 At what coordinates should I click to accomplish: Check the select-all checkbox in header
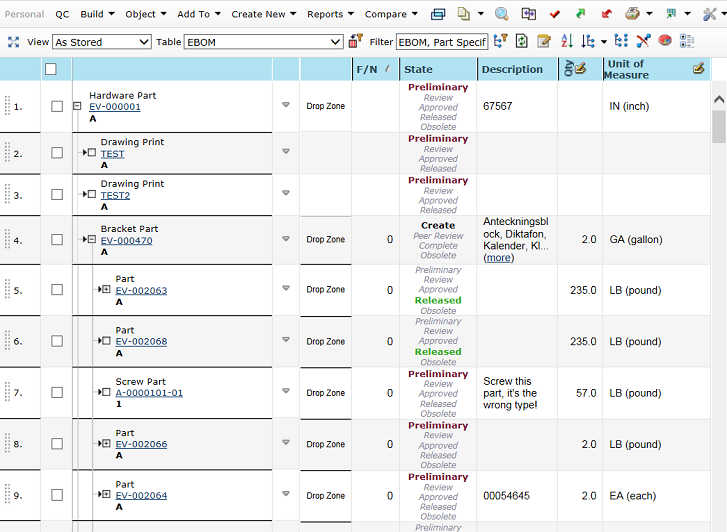(51, 69)
